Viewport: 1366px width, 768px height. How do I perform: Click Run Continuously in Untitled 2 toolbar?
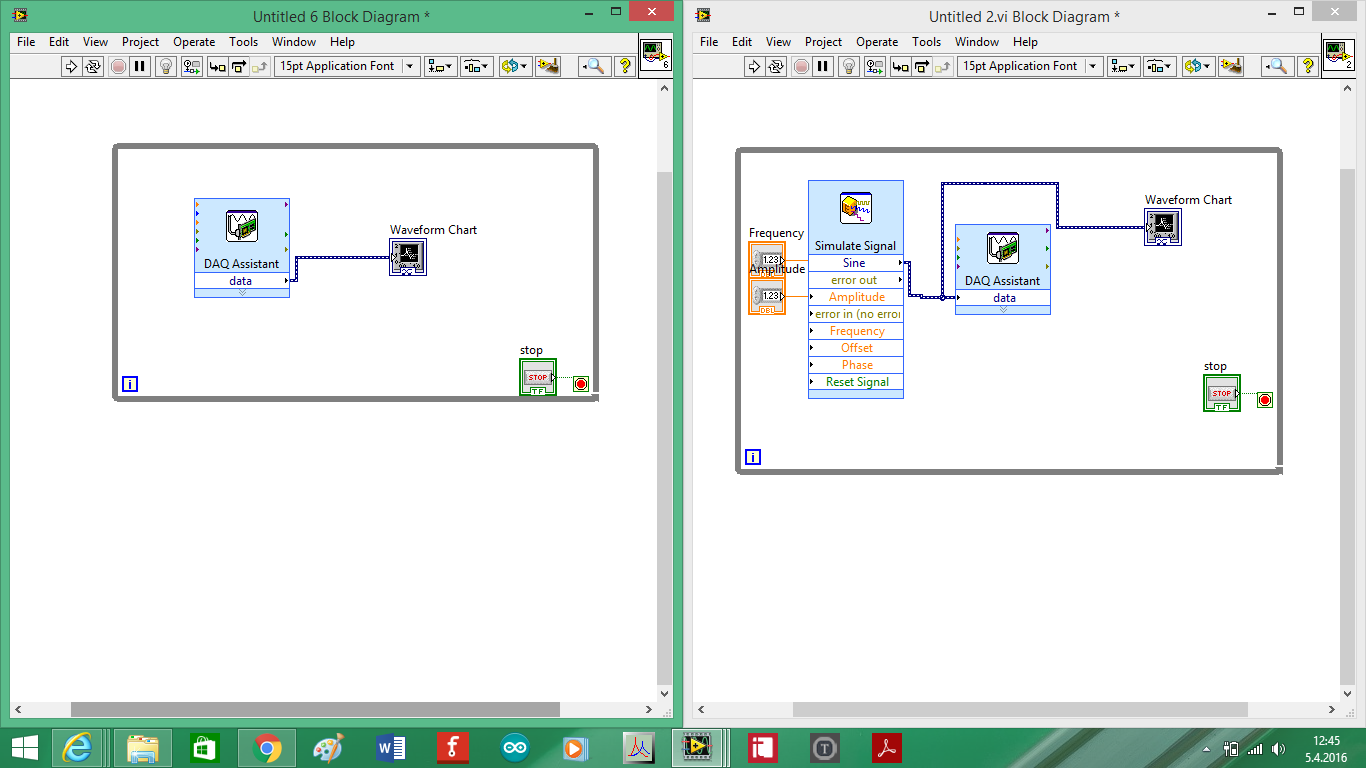point(776,66)
